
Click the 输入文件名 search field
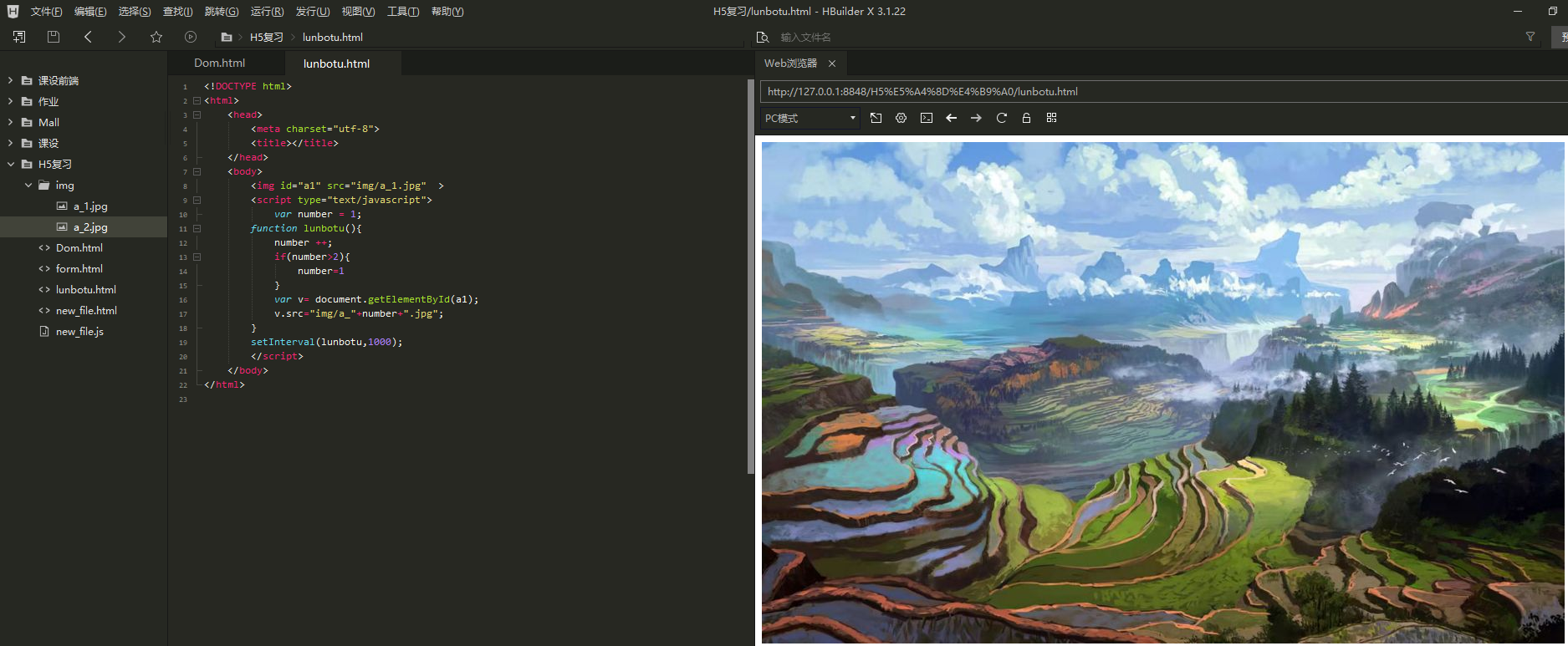(x=1146, y=37)
